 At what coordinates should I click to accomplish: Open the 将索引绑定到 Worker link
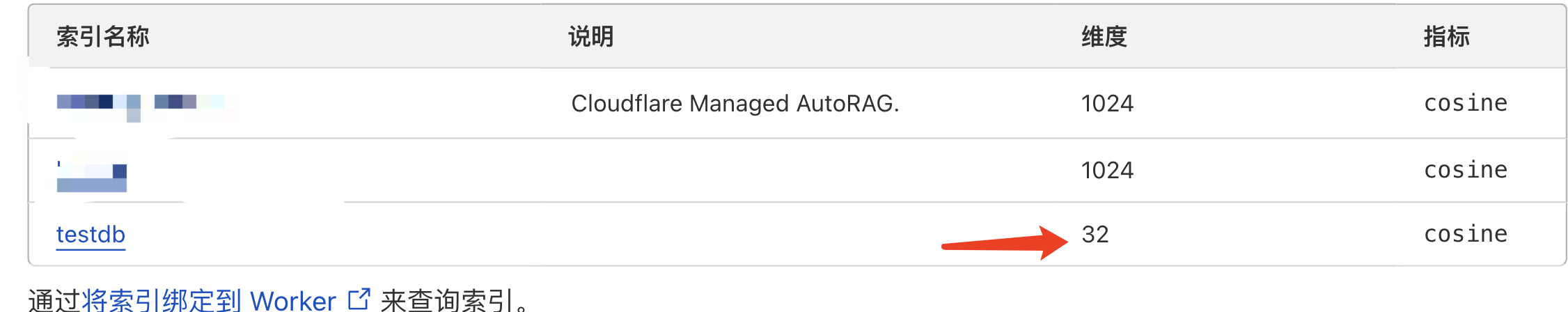tap(209, 301)
